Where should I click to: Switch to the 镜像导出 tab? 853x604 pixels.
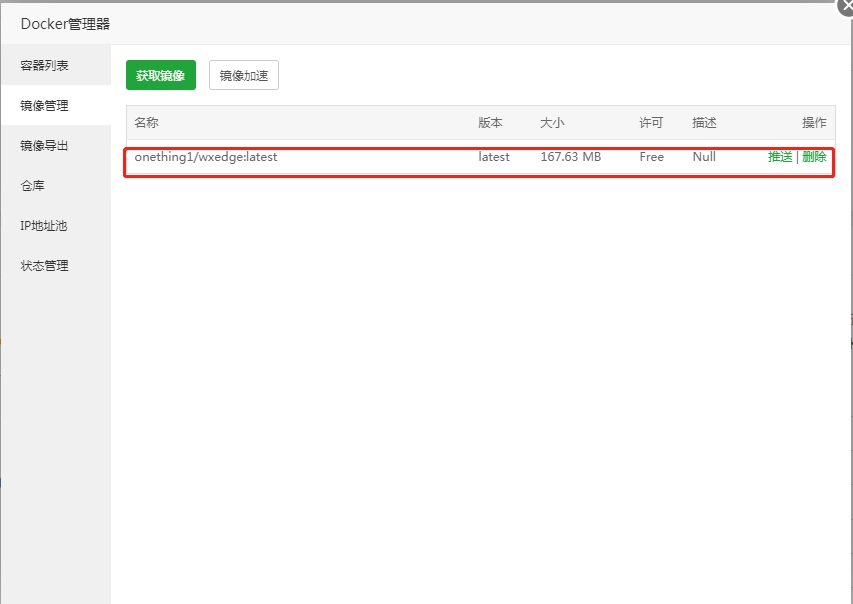tap(45, 145)
